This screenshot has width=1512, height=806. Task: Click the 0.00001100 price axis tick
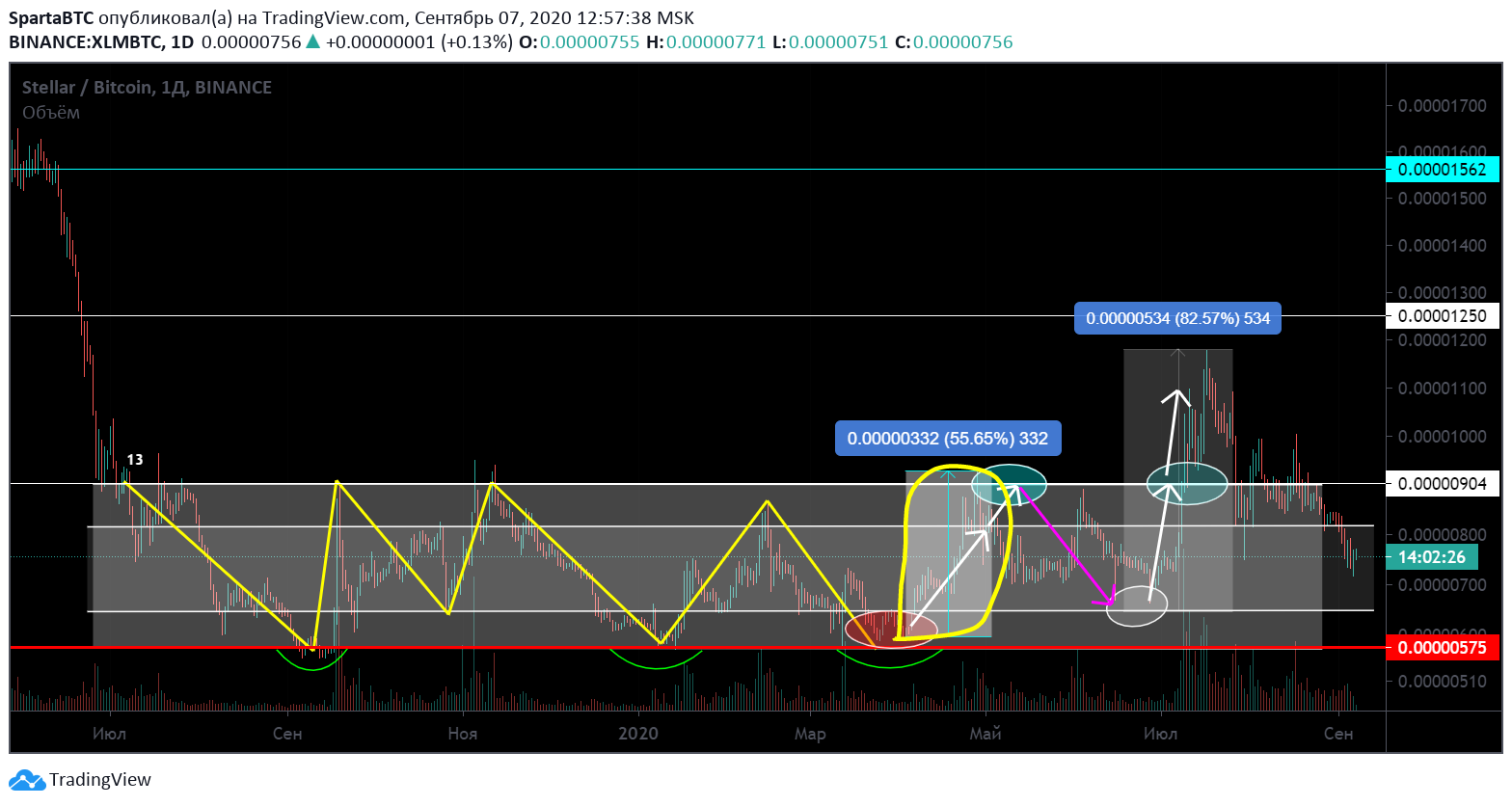point(1443,388)
